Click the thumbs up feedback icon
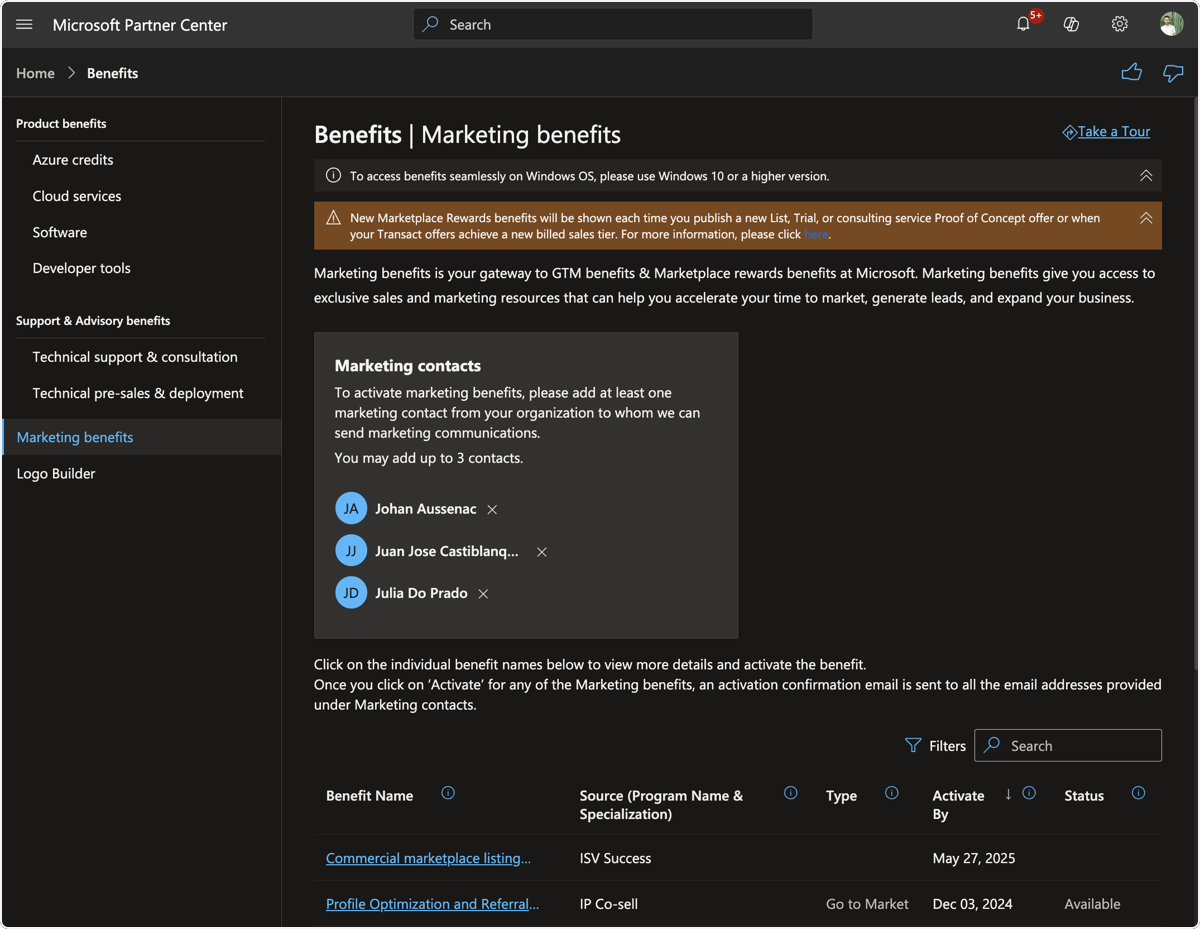 pos(1132,72)
